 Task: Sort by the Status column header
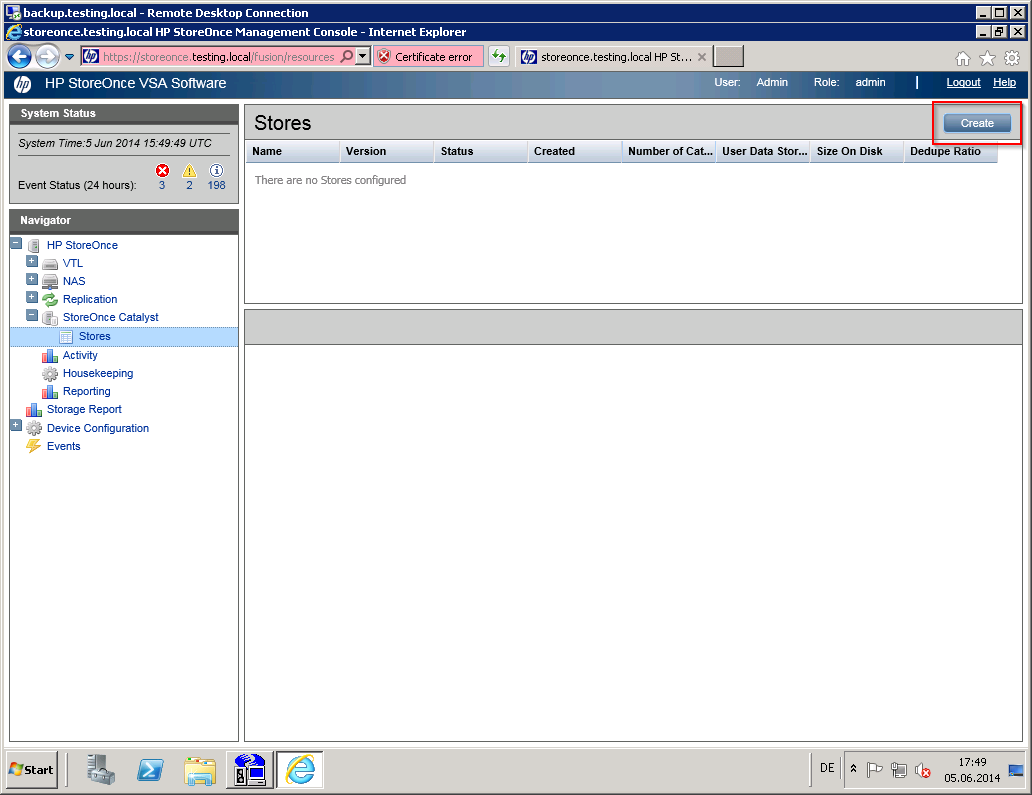coord(481,151)
